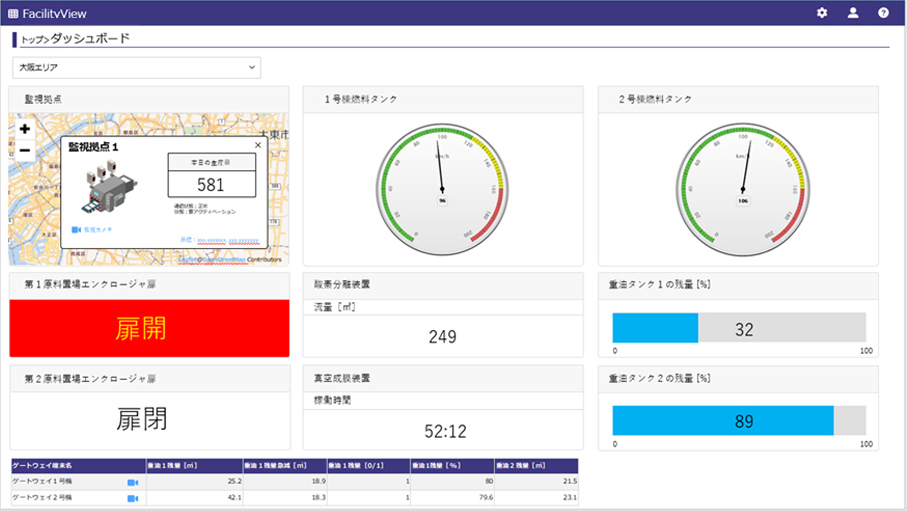Image resolution: width=907 pixels, height=511 pixels.
Task: Sort by 重油1残量 [㎥] column header
Action: [194, 466]
